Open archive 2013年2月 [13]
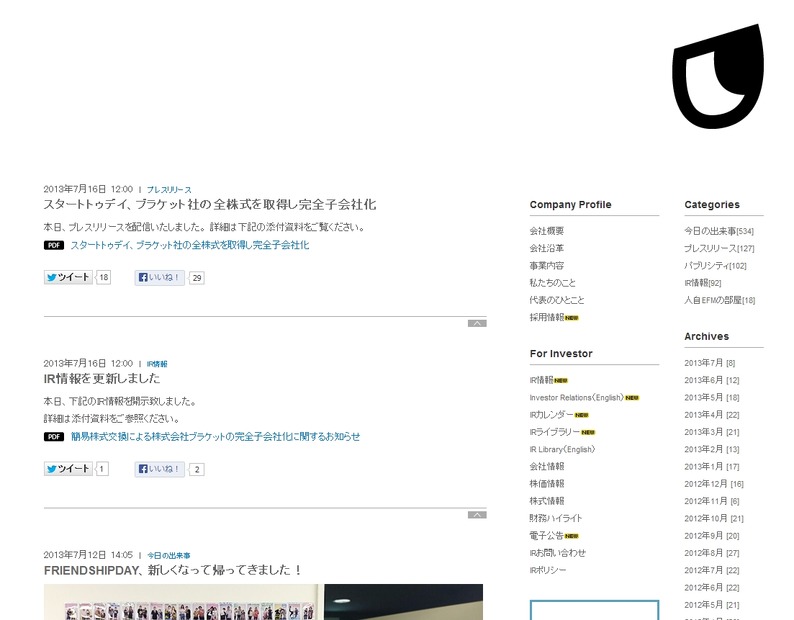The width and height of the screenshot is (794, 620). click(x=711, y=449)
